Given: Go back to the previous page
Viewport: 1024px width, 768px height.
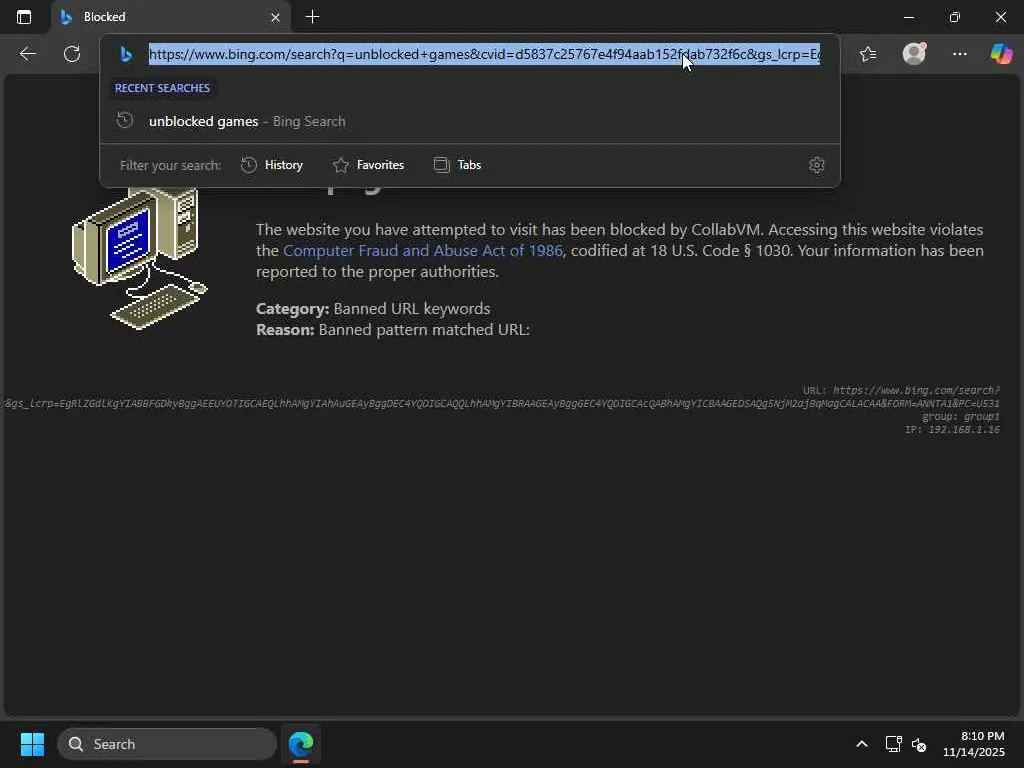Looking at the screenshot, I should tap(27, 54).
